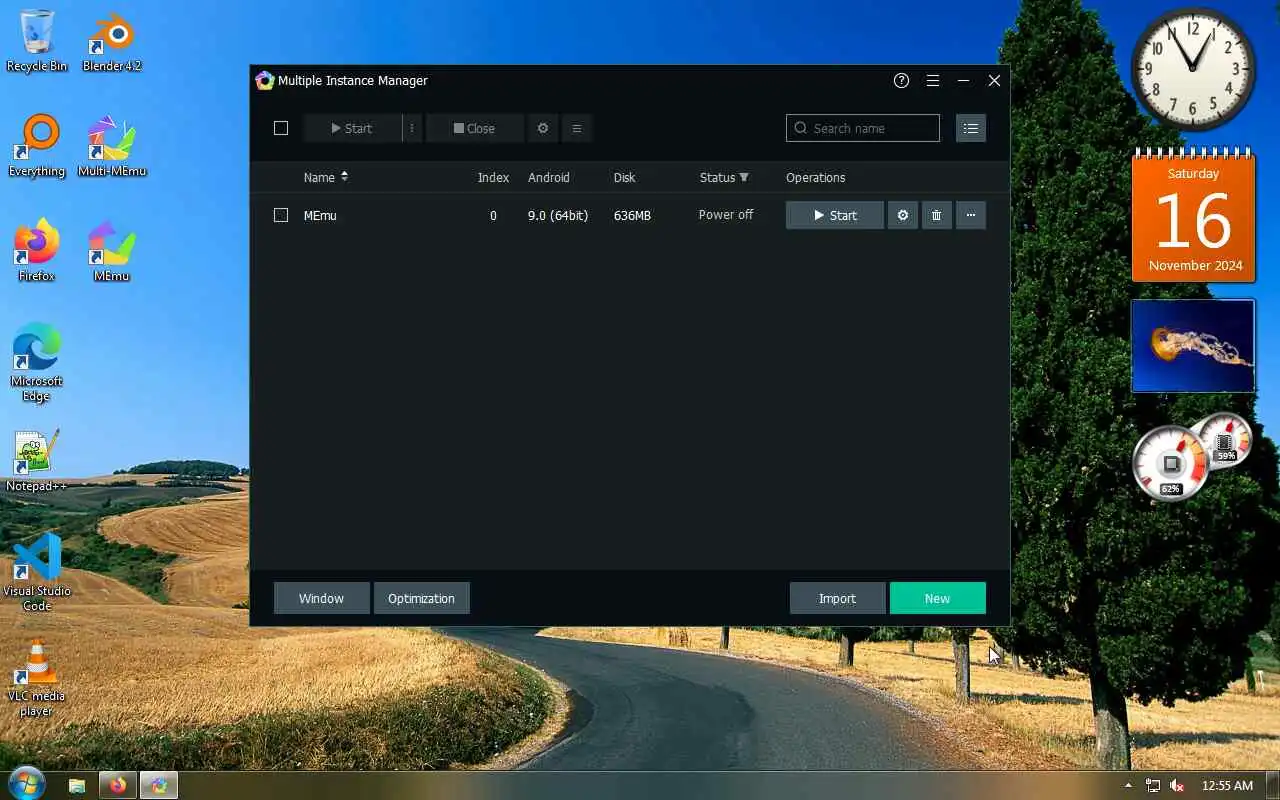
Task: Click the Index column header
Action: [x=493, y=177]
